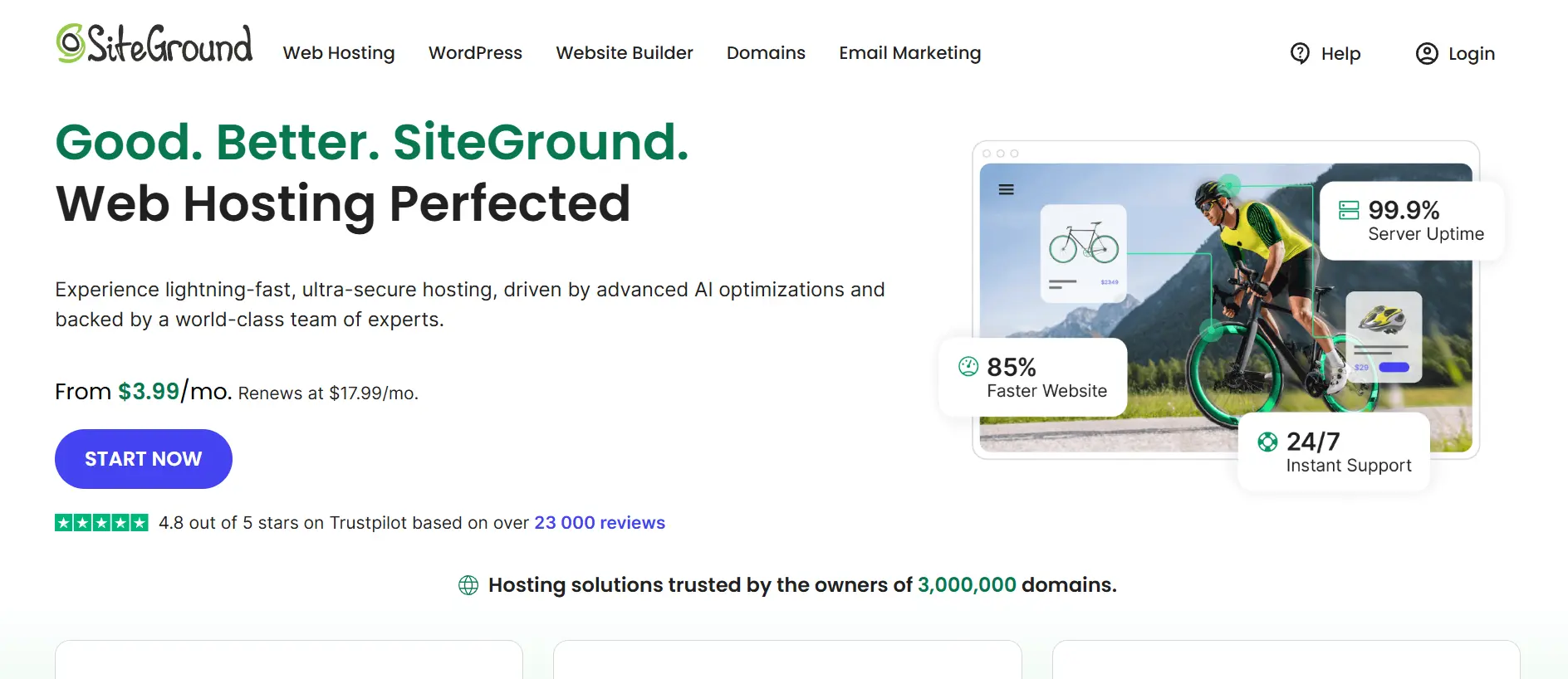Screen dimensions: 1568x679
Task: Click the Login text link
Action: point(1471,54)
